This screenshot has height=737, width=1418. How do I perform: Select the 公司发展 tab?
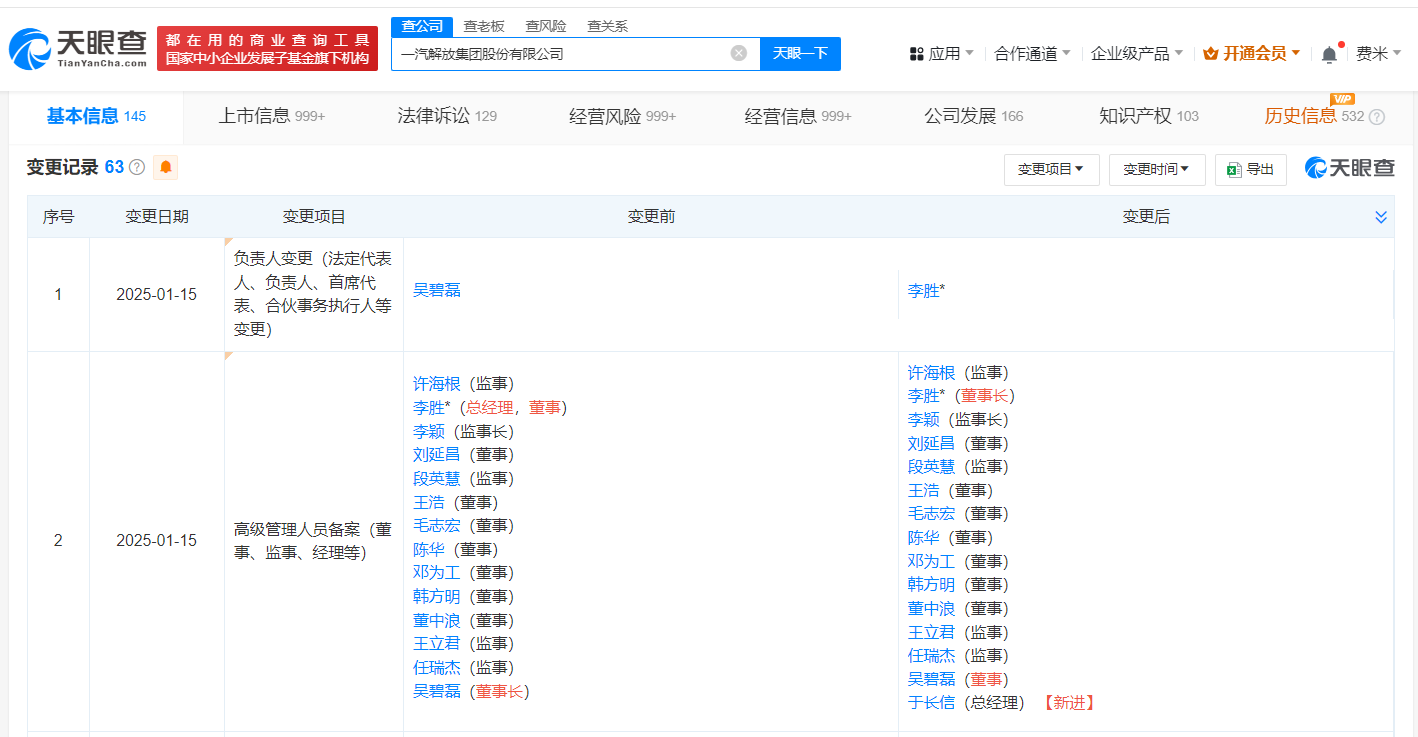(x=974, y=116)
